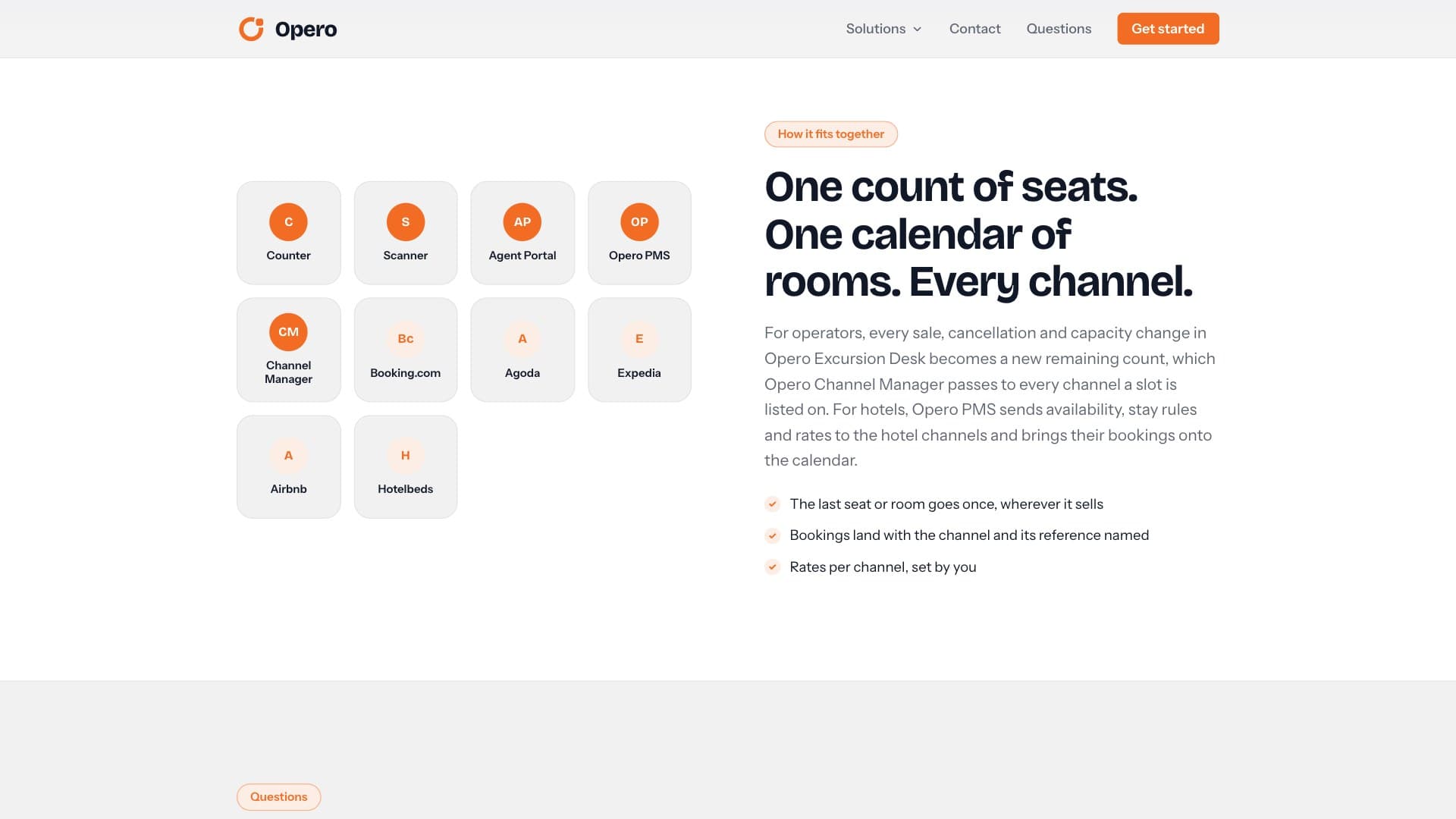This screenshot has height=819, width=1456.
Task: Expand the Solutions dropdown chevron
Action: point(918,30)
